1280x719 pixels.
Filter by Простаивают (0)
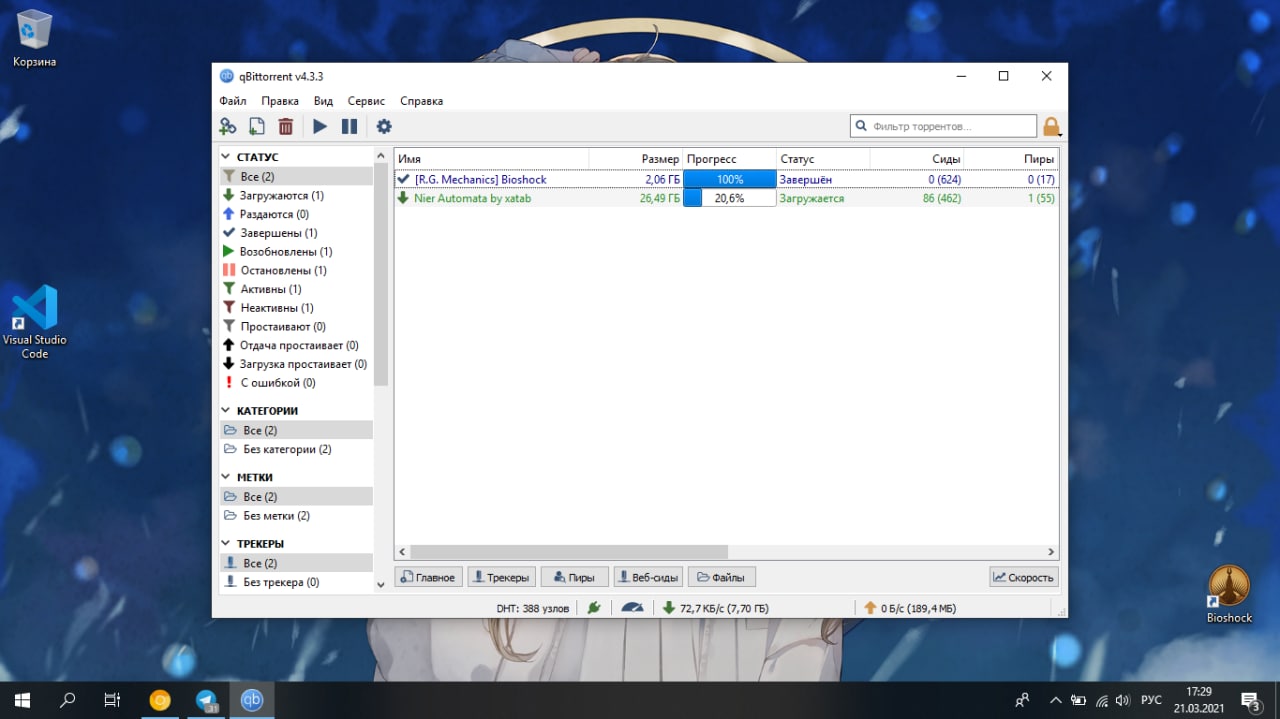click(296, 327)
